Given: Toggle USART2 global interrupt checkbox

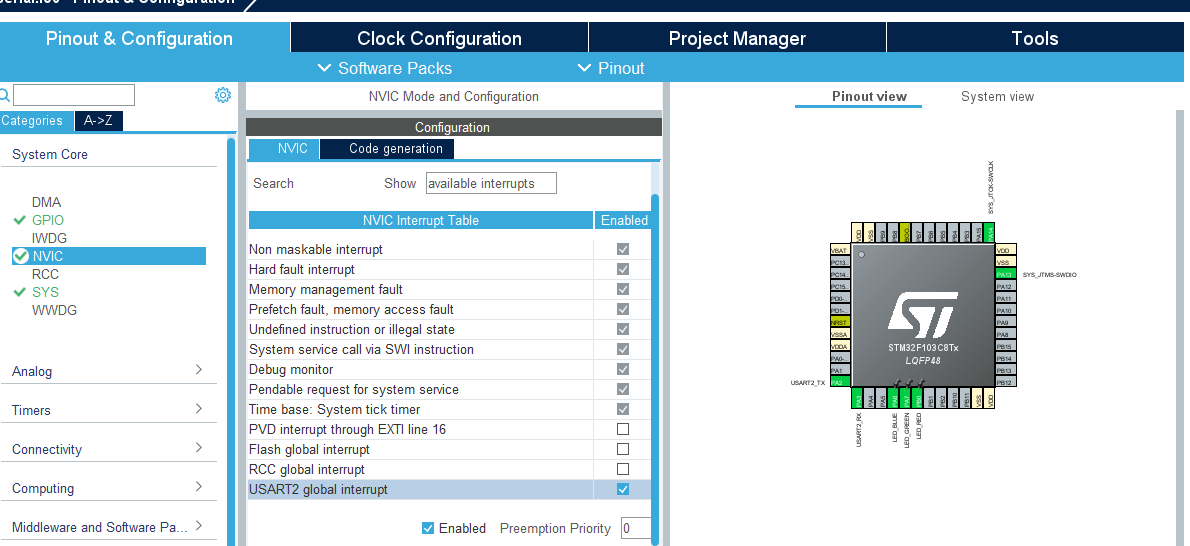Looking at the screenshot, I should click(x=623, y=489).
